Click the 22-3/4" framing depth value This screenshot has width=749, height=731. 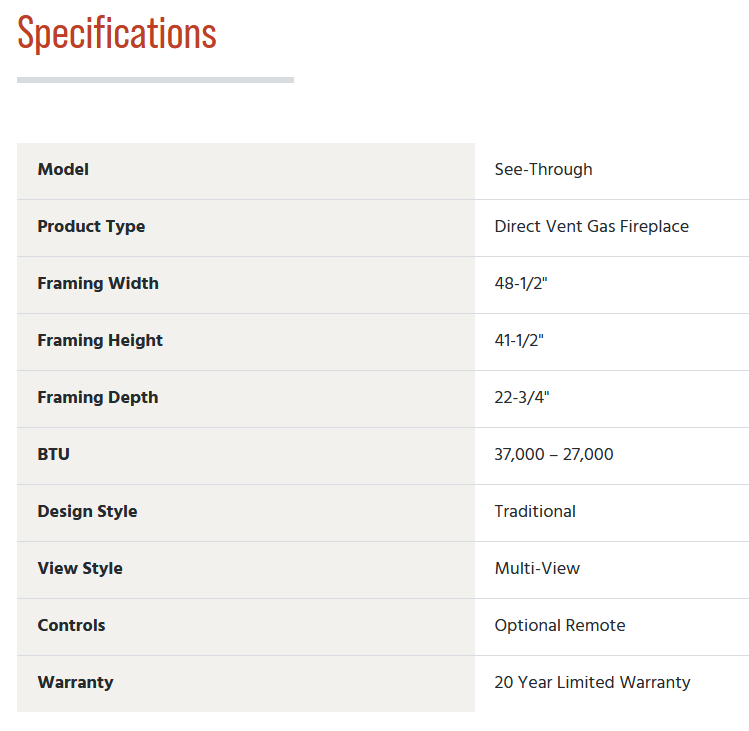pos(522,398)
